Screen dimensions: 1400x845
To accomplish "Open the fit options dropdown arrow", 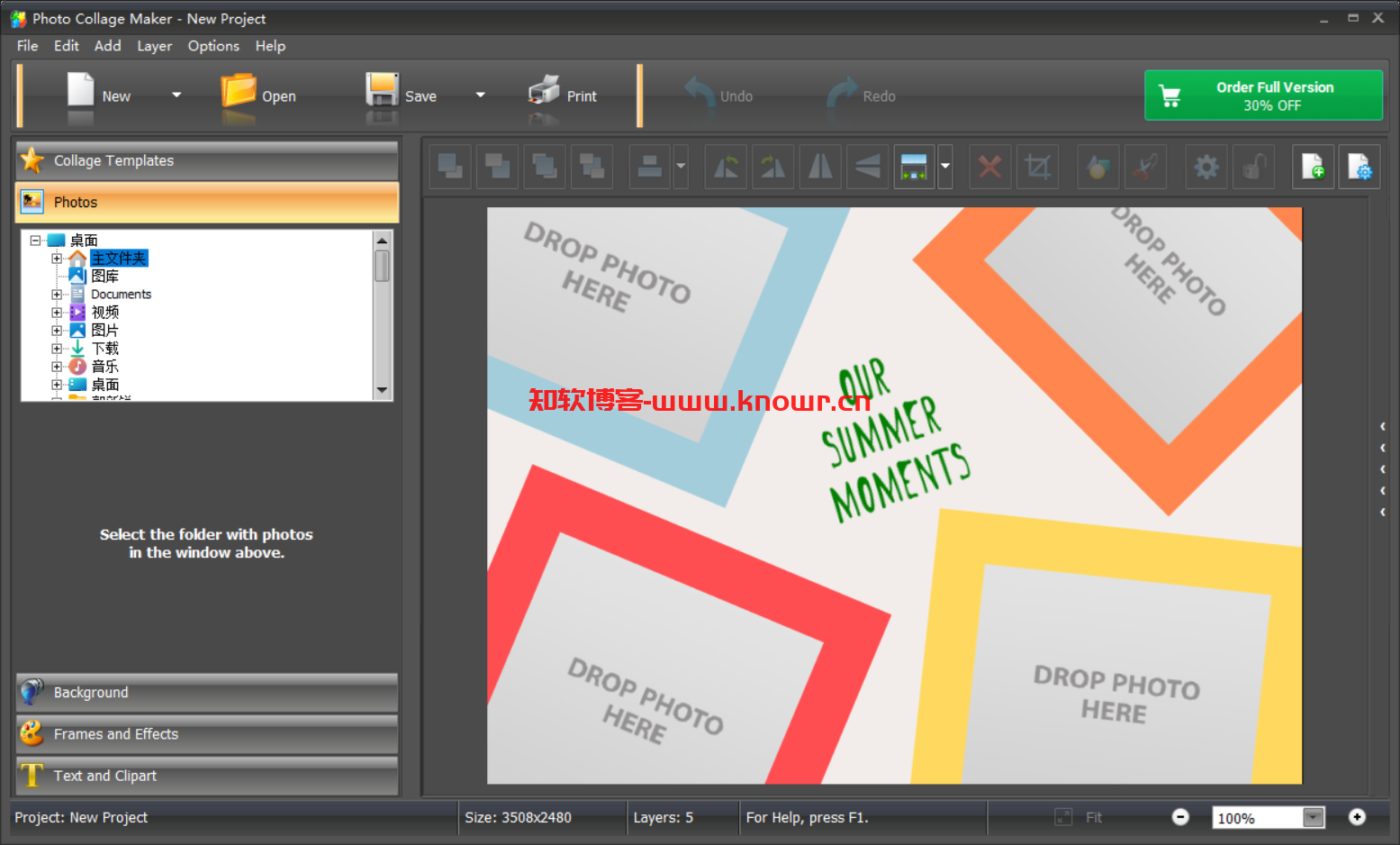I will [x=945, y=167].
